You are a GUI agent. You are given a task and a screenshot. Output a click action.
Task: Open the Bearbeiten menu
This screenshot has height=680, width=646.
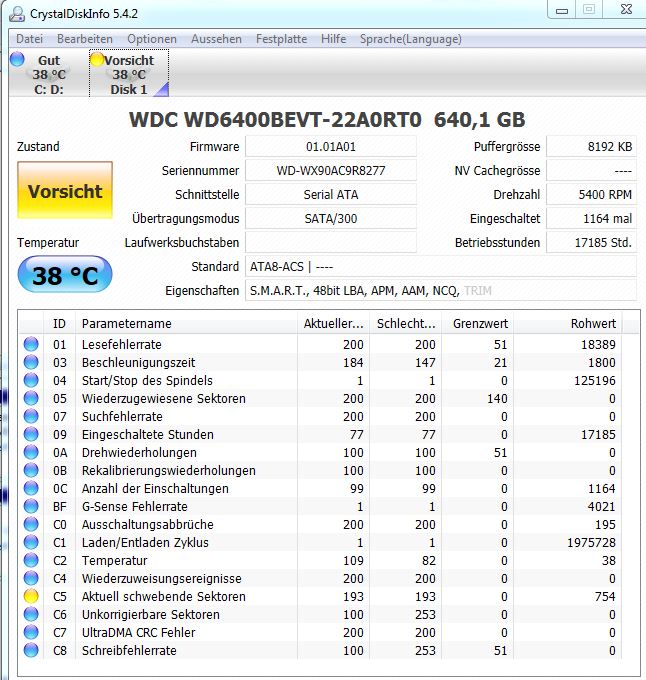pyautogui.click(x=85, y=39)
